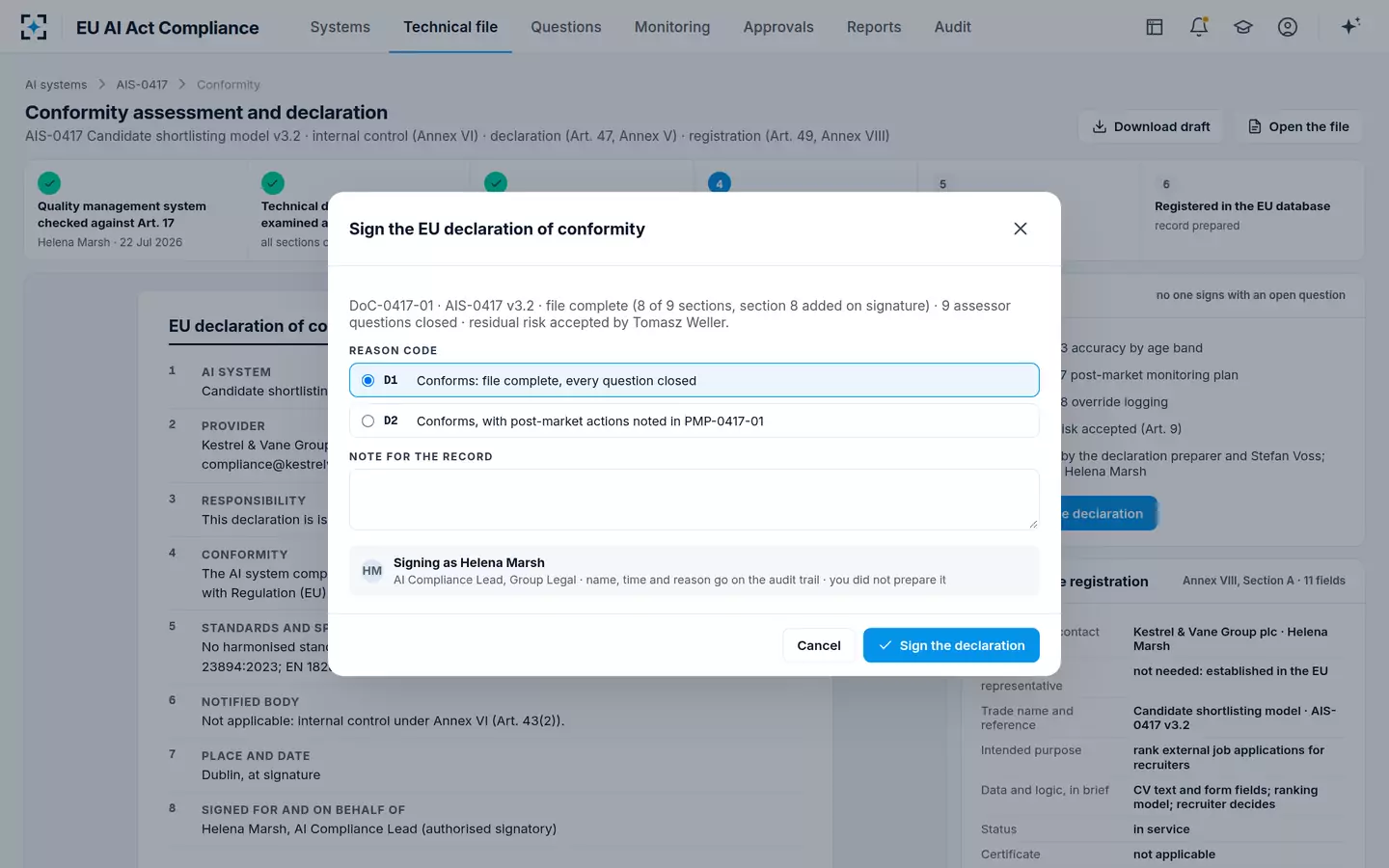Click 'no one signs with an open question' note

tap(1250, 295)
